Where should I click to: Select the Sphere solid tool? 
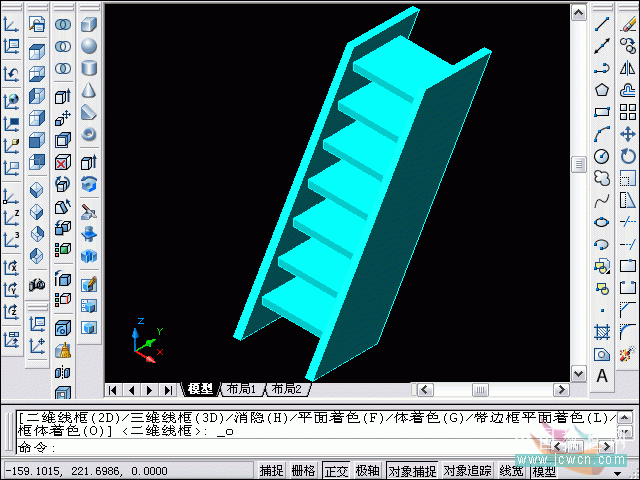pos(88,46)
